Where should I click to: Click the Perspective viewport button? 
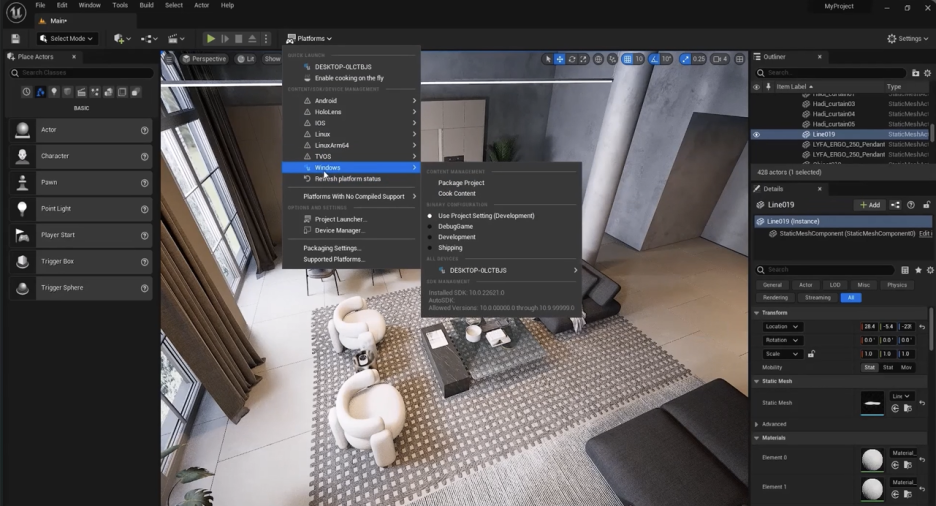[x=204, y=59]
